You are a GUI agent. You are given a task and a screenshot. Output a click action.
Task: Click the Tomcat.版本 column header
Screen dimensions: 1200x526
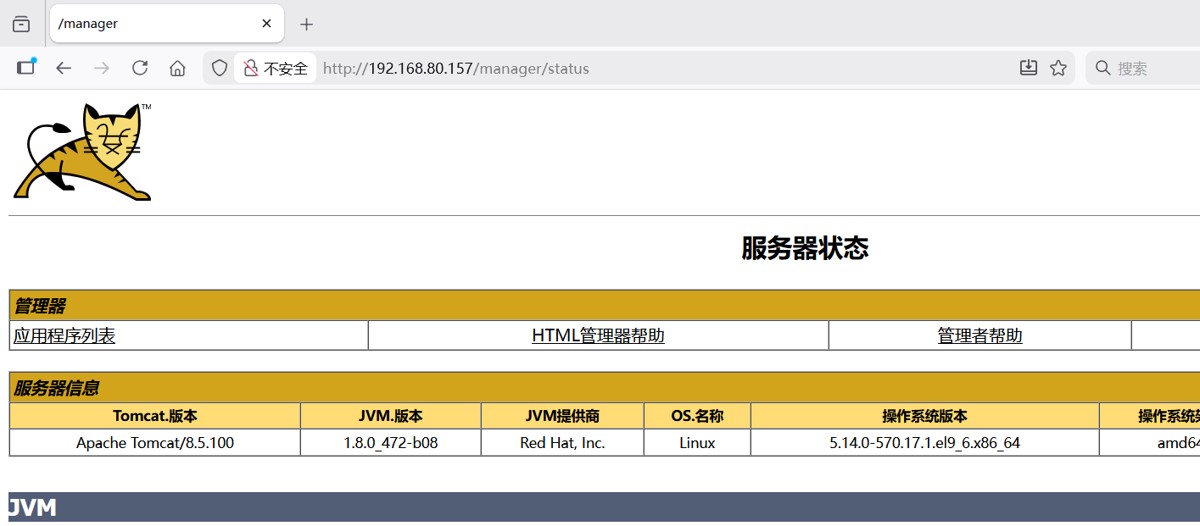pyautogui.click(x=155, y=416)
